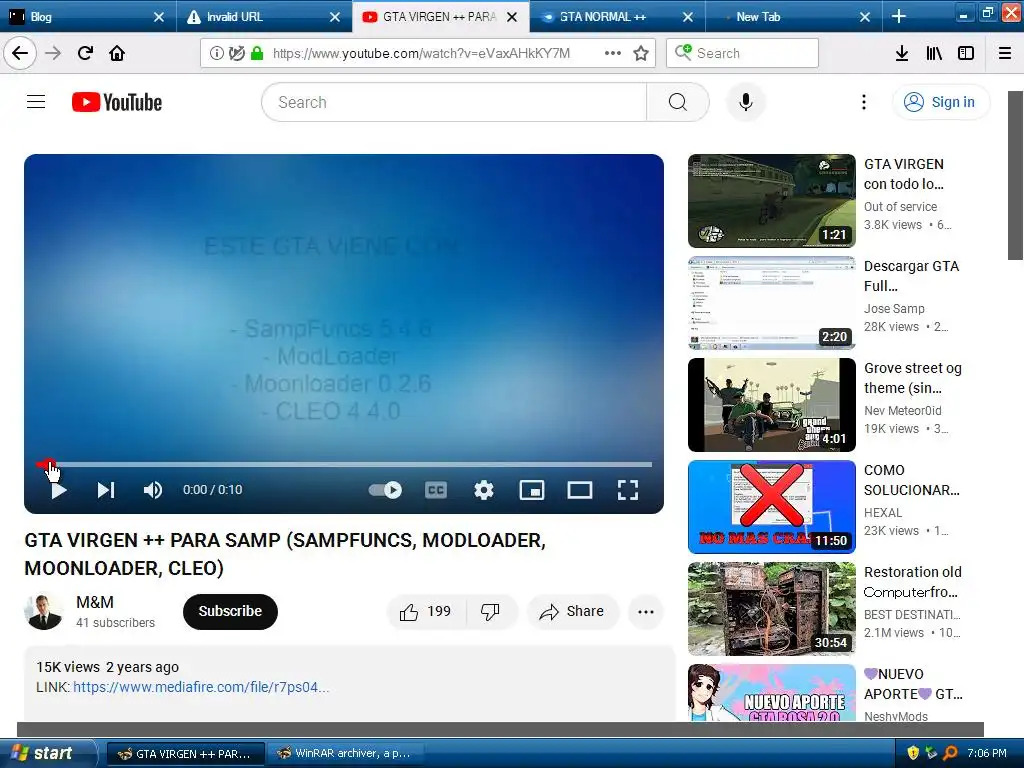Open YouTube settings three-dot menu
This screenshot has height=768, width=1024.
click(864, 102)
